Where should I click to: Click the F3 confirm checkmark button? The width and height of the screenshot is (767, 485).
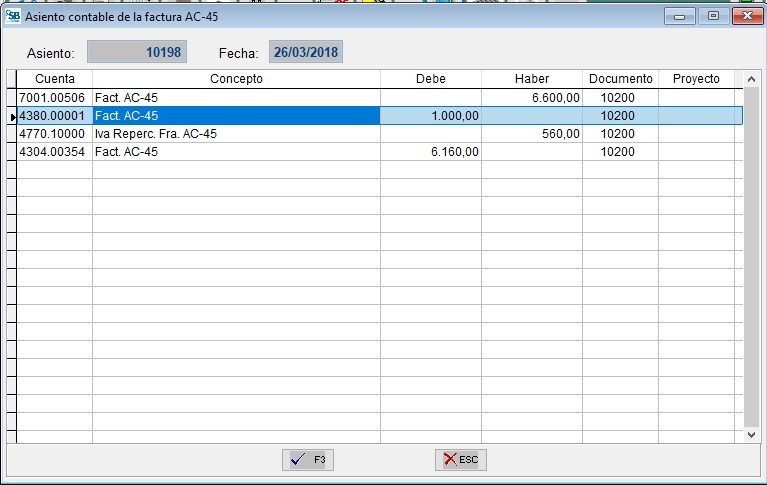coord(308,460)
